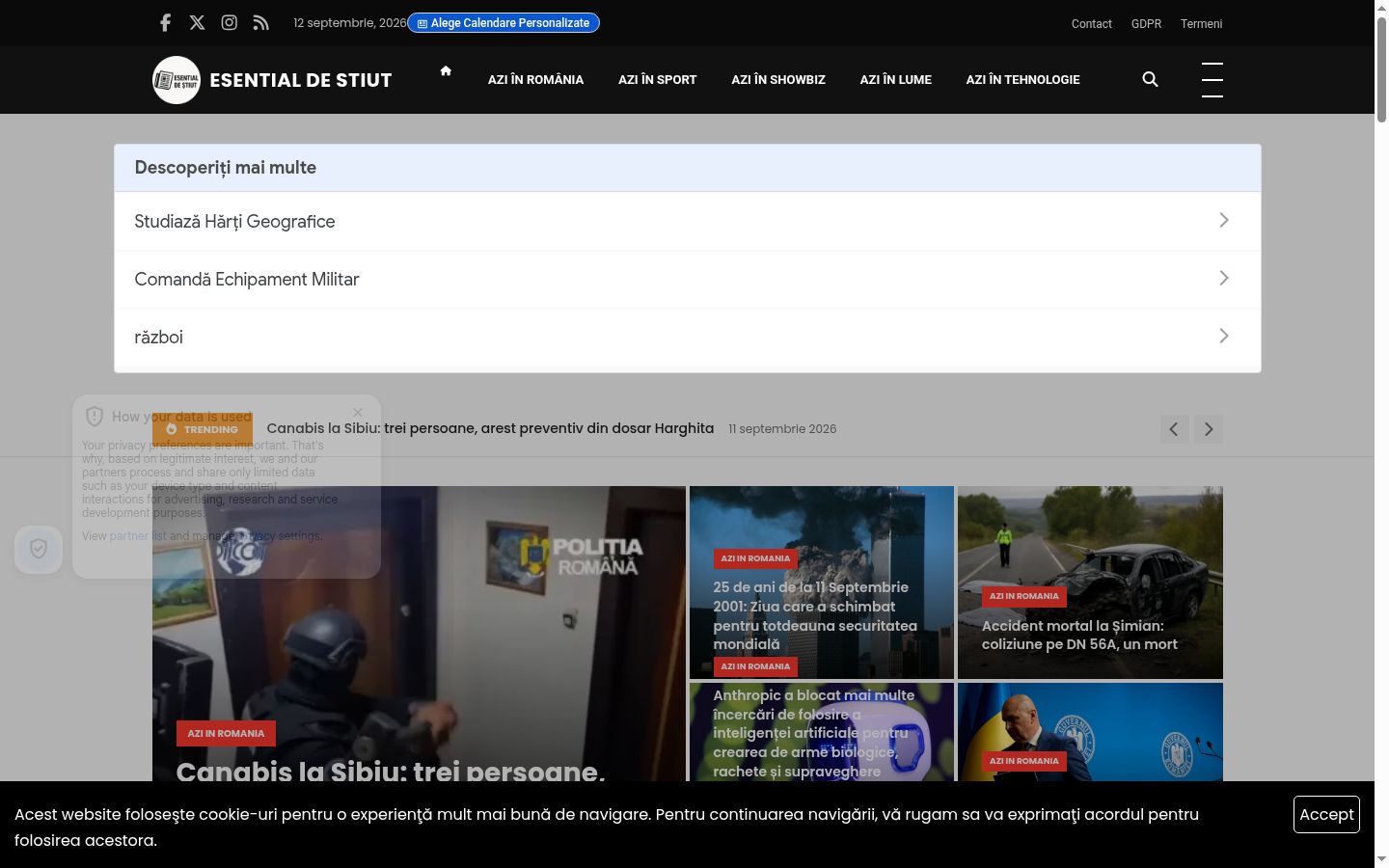Open the Instagram social icon
Screen dimensions: 1389x868
[x=229, y=22]
